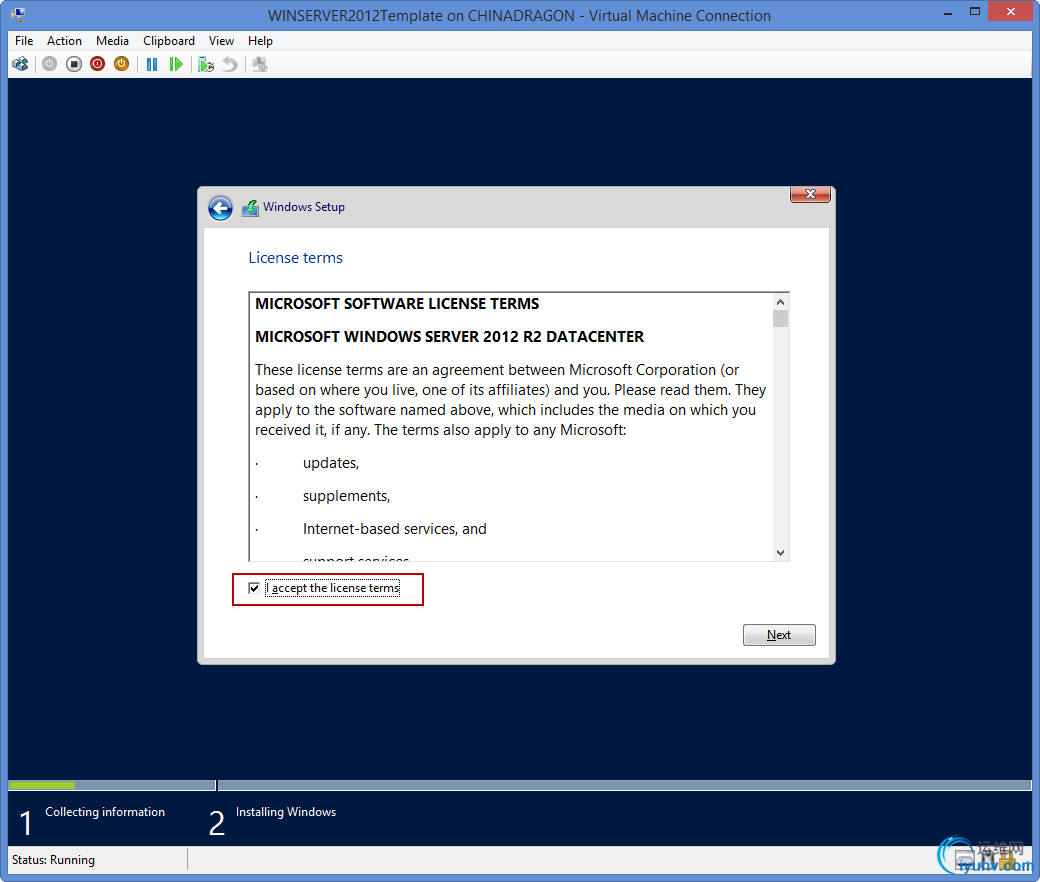
Task: Click the Virtual Machine Connection window icon
Action: click(x=19, y=15)
